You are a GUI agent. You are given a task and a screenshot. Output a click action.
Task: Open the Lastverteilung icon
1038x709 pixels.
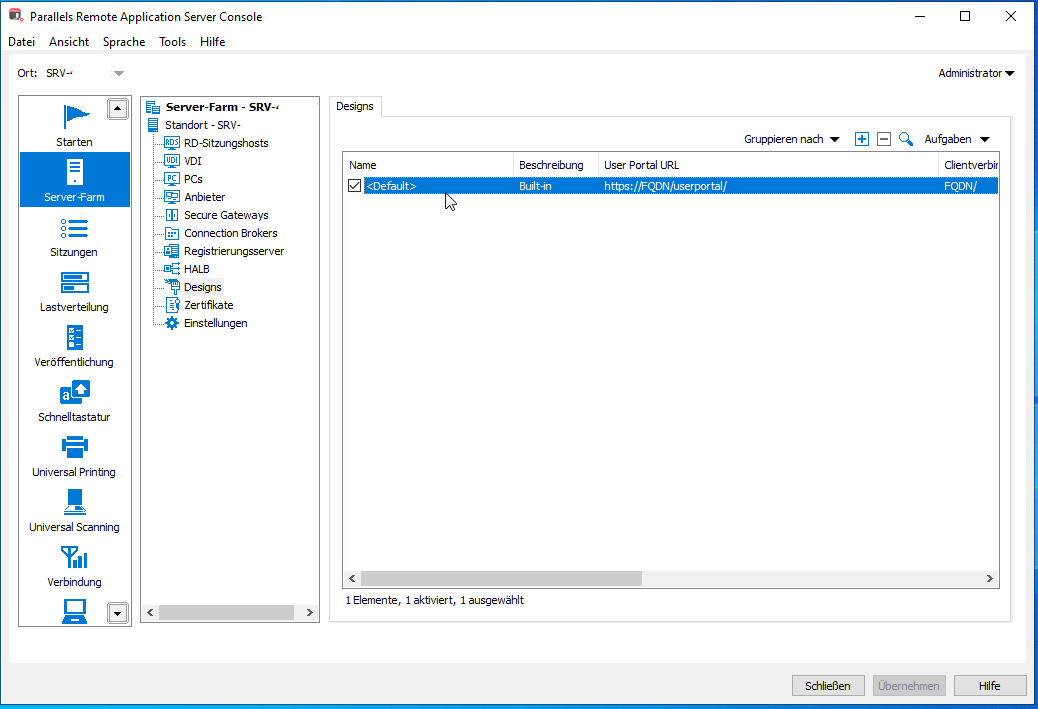[75, 283]
